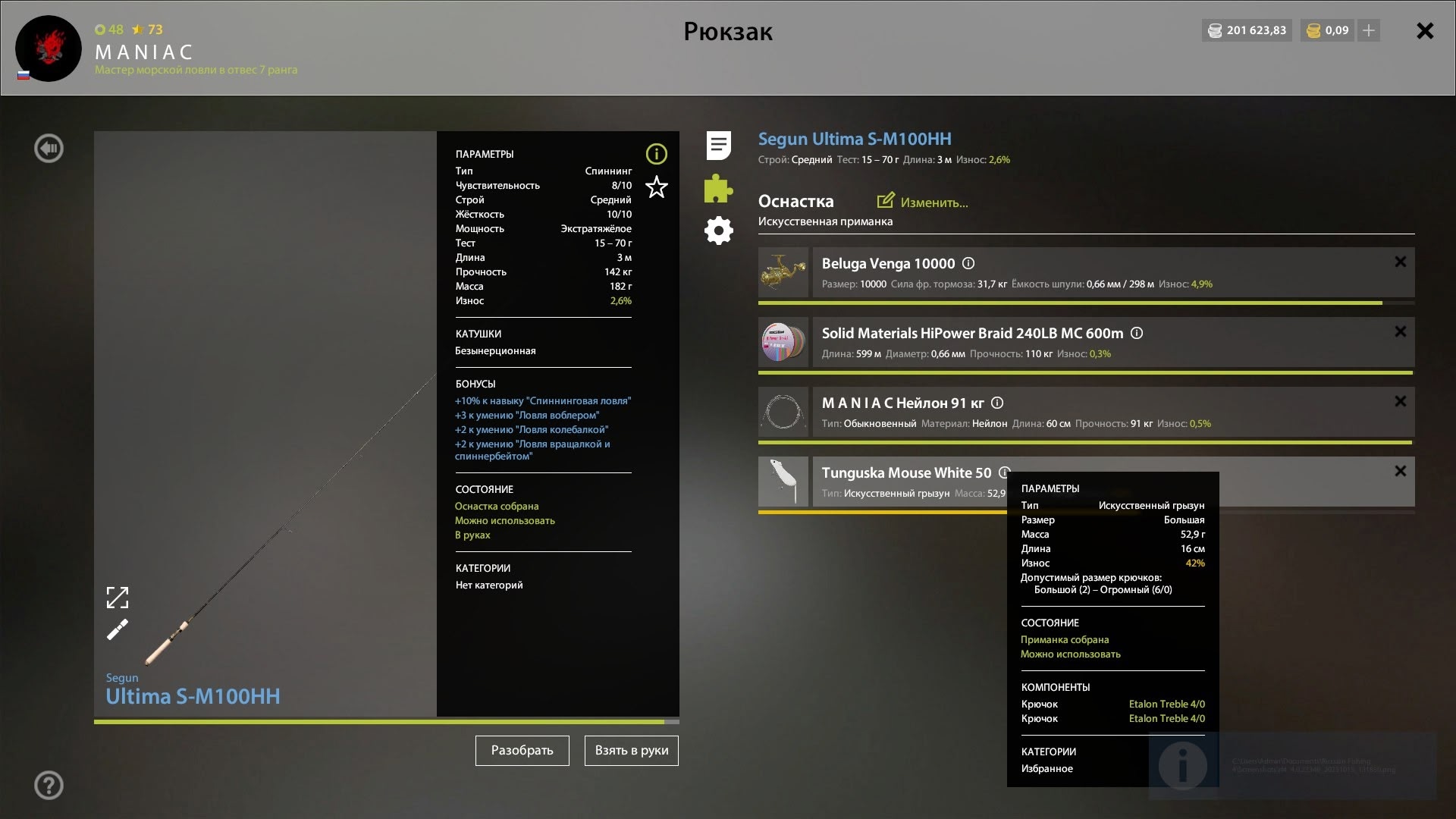Open the gear settings tab icon
The height and width of the screenshot is (819, 1456).
coord(718,231)
